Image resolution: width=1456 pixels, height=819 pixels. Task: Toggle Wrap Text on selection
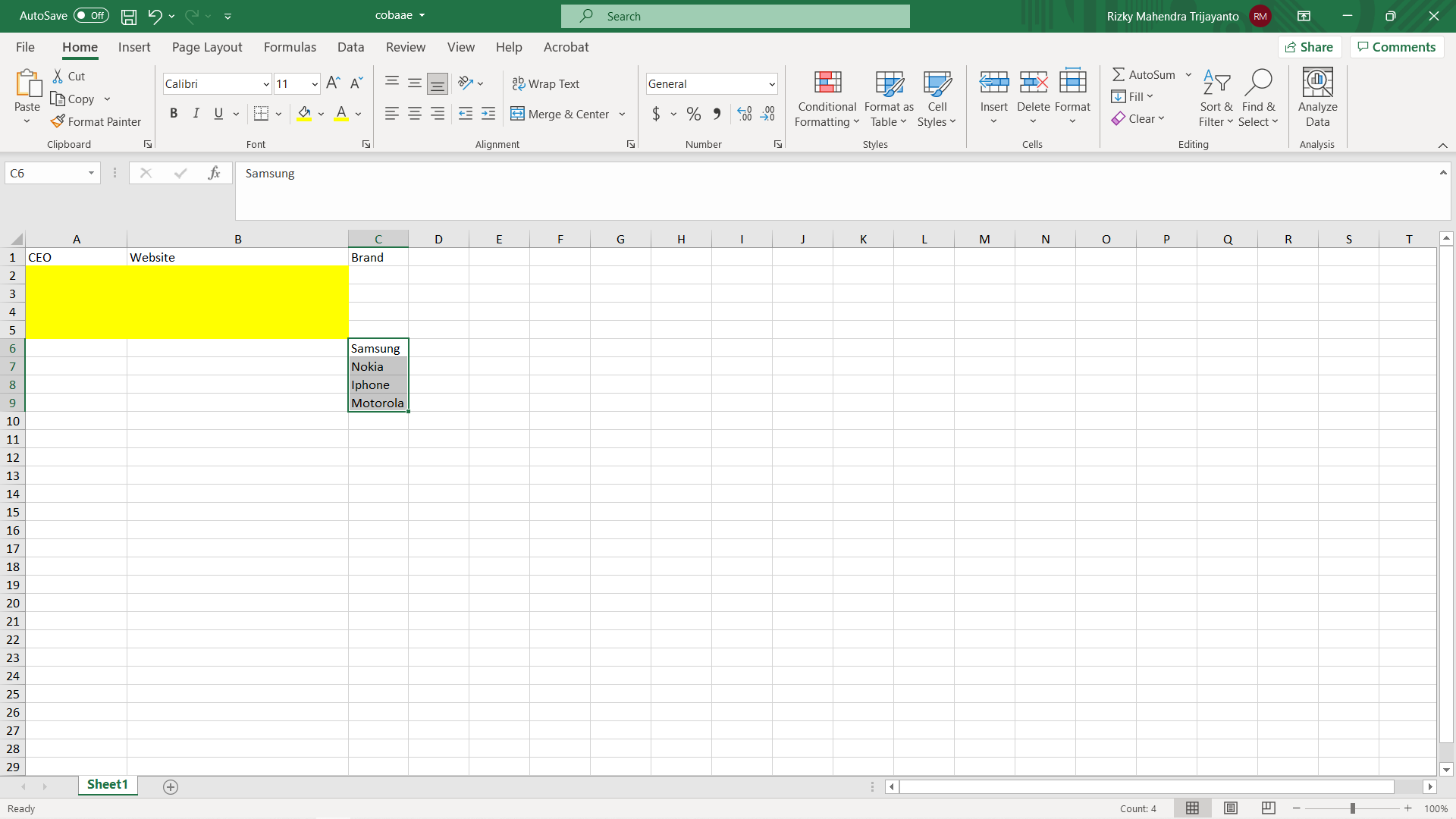tap(546, 83)
